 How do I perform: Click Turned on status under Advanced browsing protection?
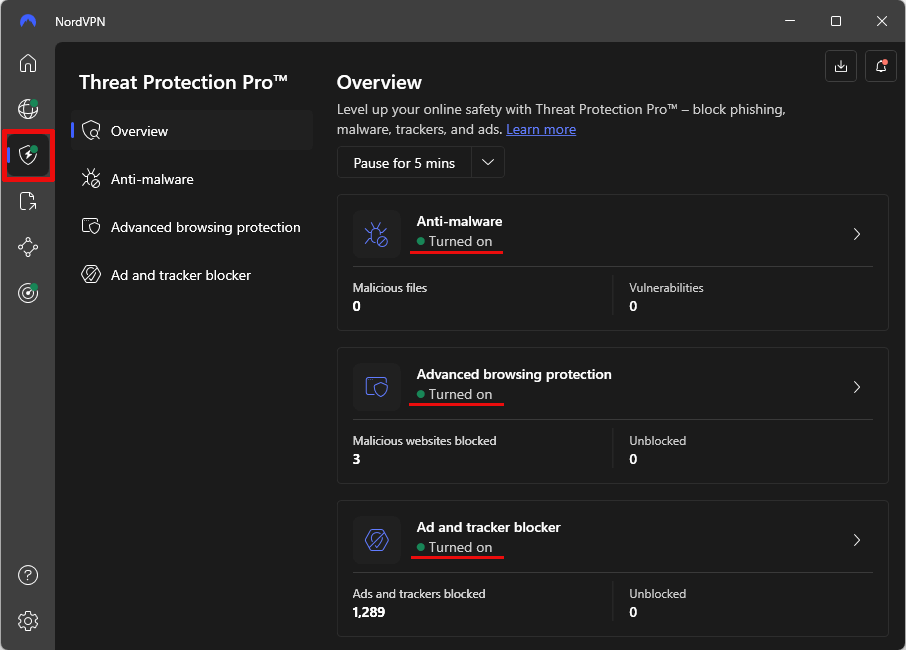click(455, 395)
